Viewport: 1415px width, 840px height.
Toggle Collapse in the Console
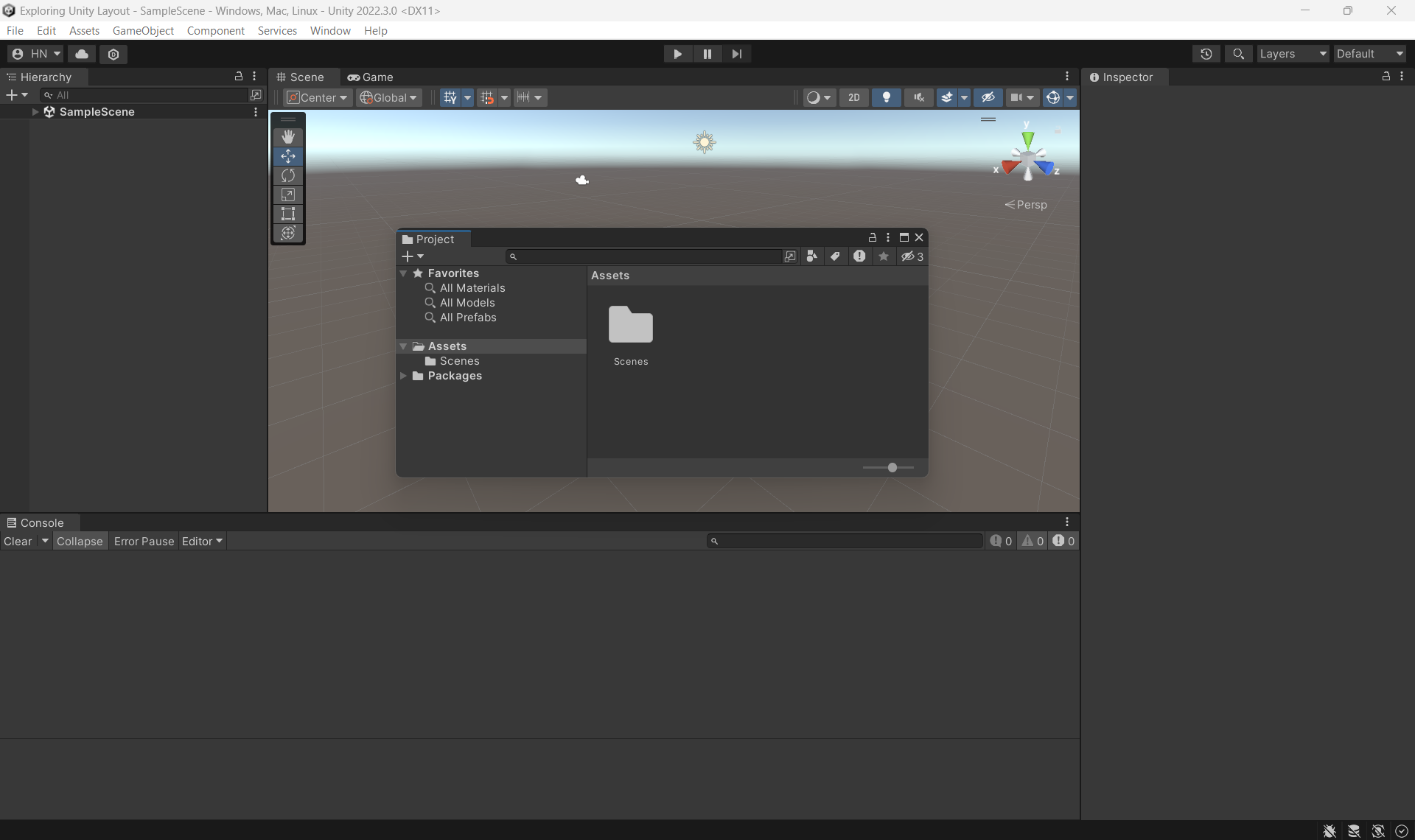click(x=80, y=541)
